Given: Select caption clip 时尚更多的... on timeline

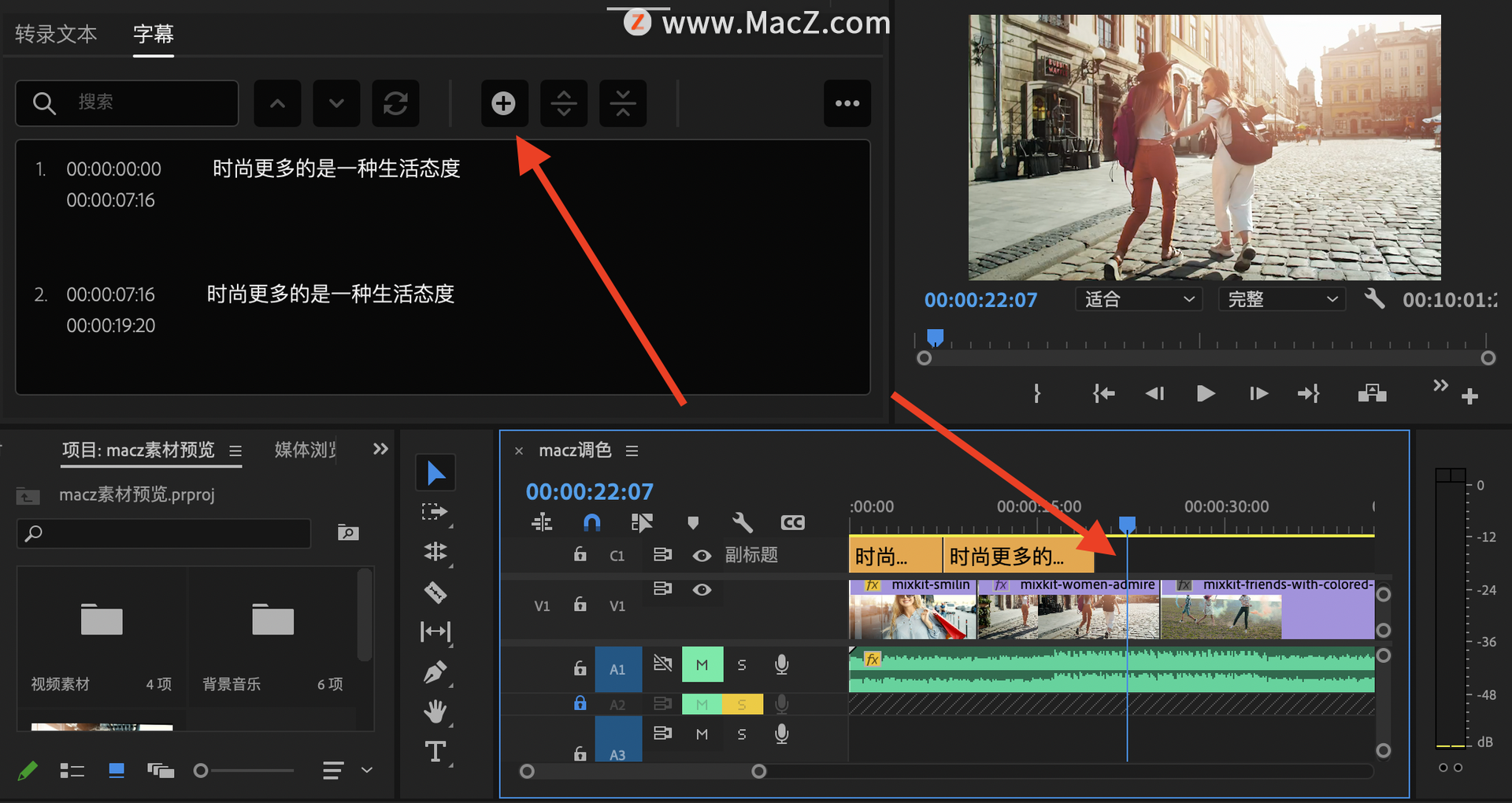Looking at the screenshot, I should click(1018, 556).
